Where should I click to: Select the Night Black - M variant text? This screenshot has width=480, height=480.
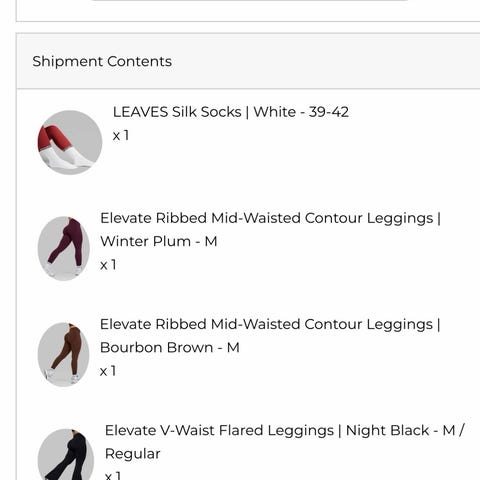point(400,430)
